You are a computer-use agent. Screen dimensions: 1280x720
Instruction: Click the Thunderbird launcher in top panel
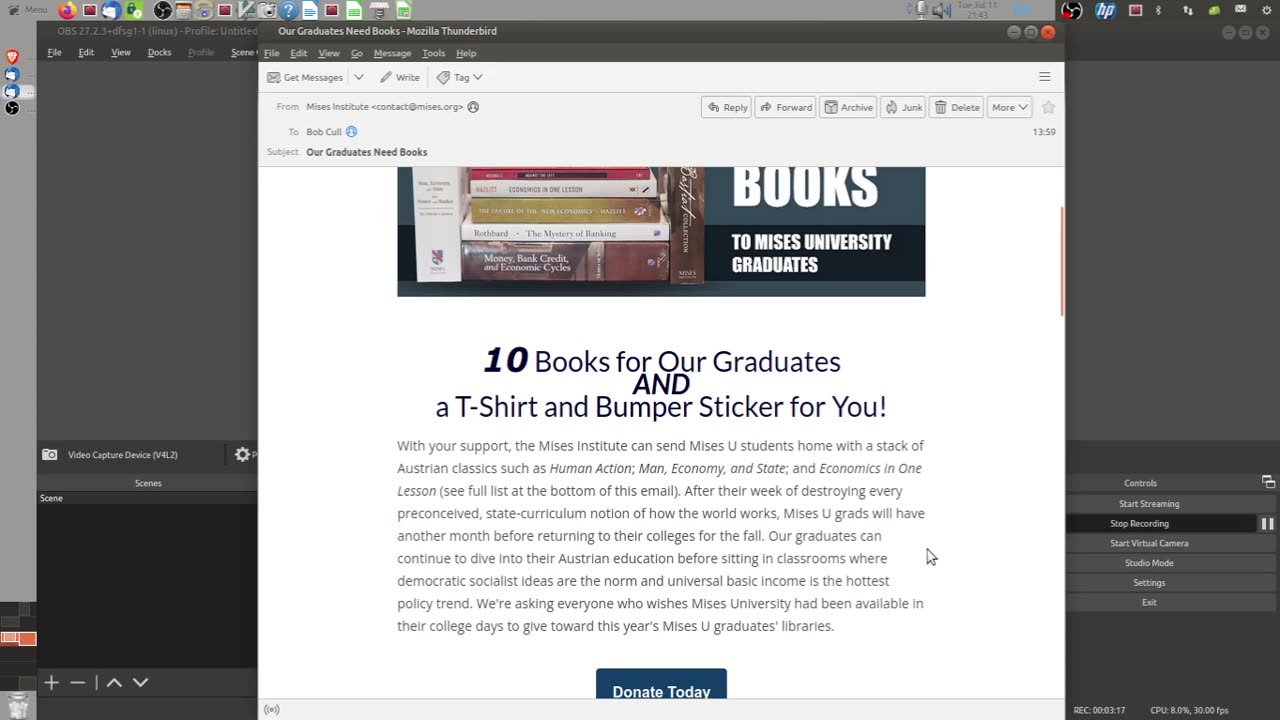pyautogui.click(x=111, y=11)
